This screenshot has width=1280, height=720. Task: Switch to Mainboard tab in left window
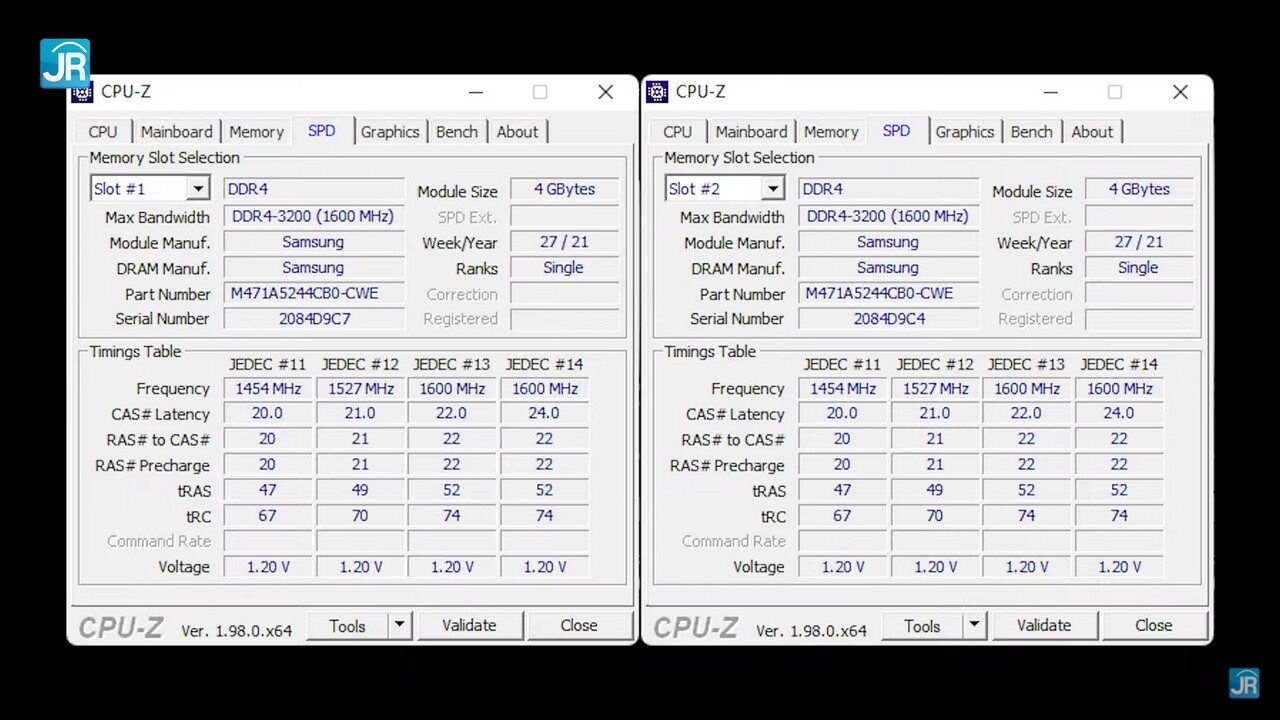(176, 132)
